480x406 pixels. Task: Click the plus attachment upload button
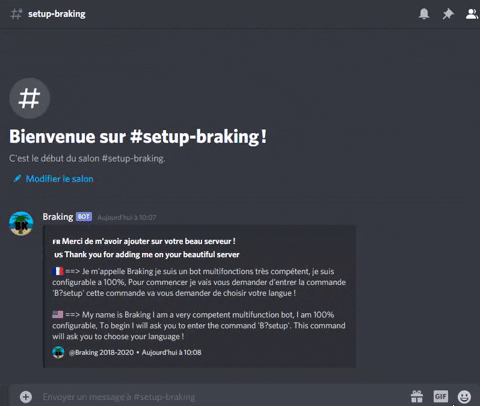[x=26, y=397]
